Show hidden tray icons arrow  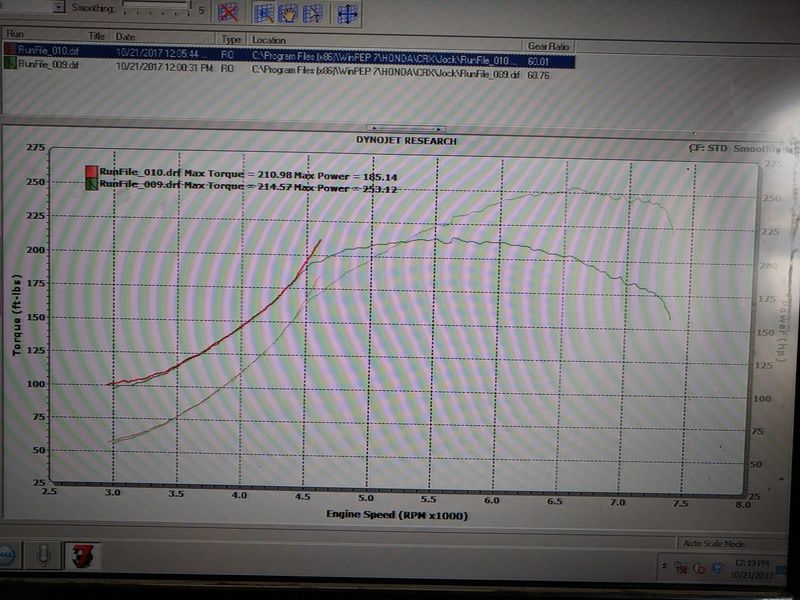664,566
